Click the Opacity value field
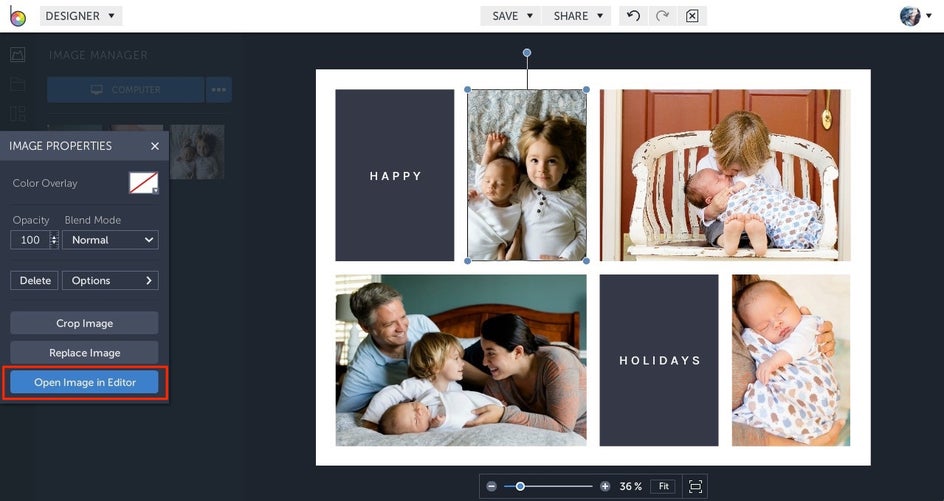944x501 pixels. [x=30, y=240]
